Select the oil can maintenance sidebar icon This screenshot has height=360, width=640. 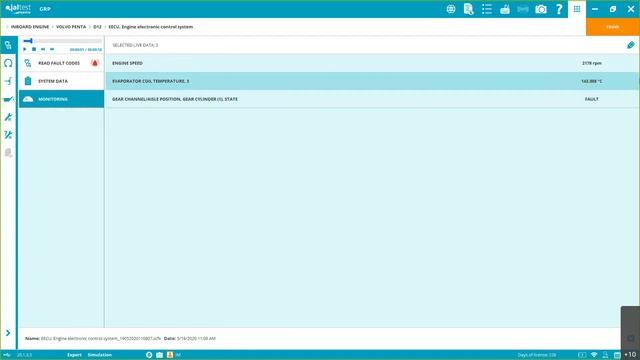click(x=8, y=99)
